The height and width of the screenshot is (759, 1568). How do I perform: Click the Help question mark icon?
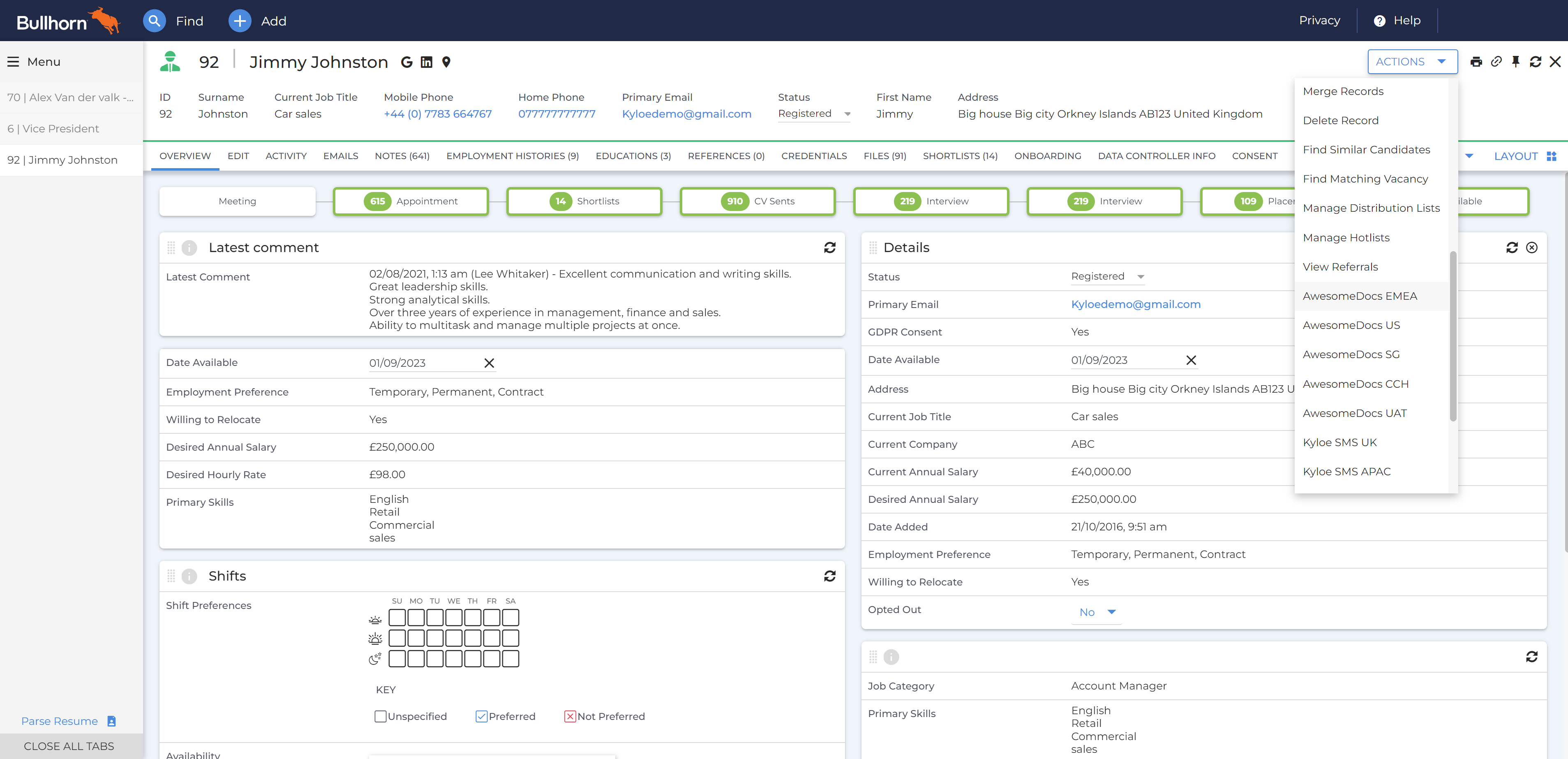click(x=1379, y=21)
